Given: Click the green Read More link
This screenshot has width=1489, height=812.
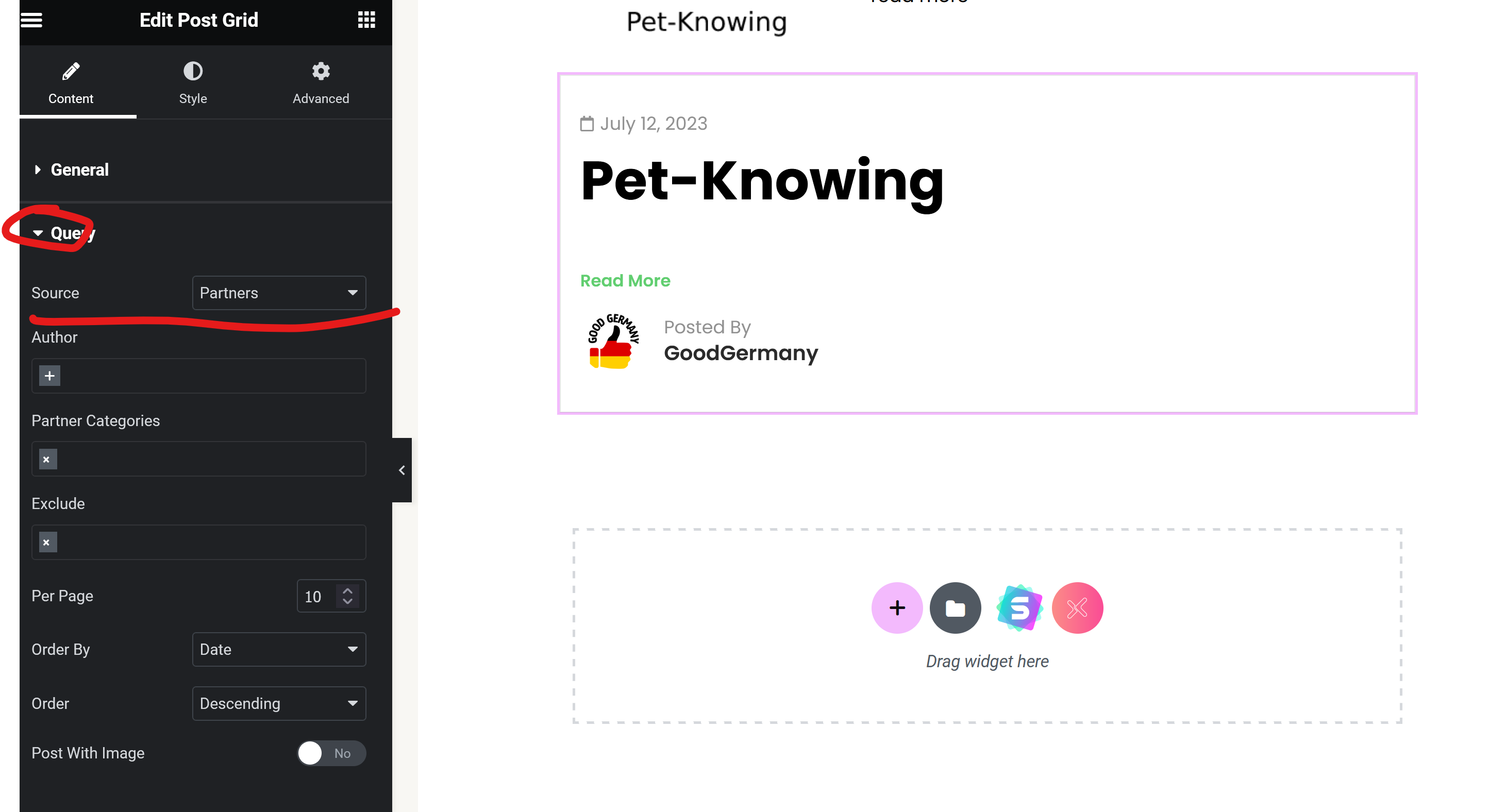Looking at the screenshot, I should (x=625, y=281).
